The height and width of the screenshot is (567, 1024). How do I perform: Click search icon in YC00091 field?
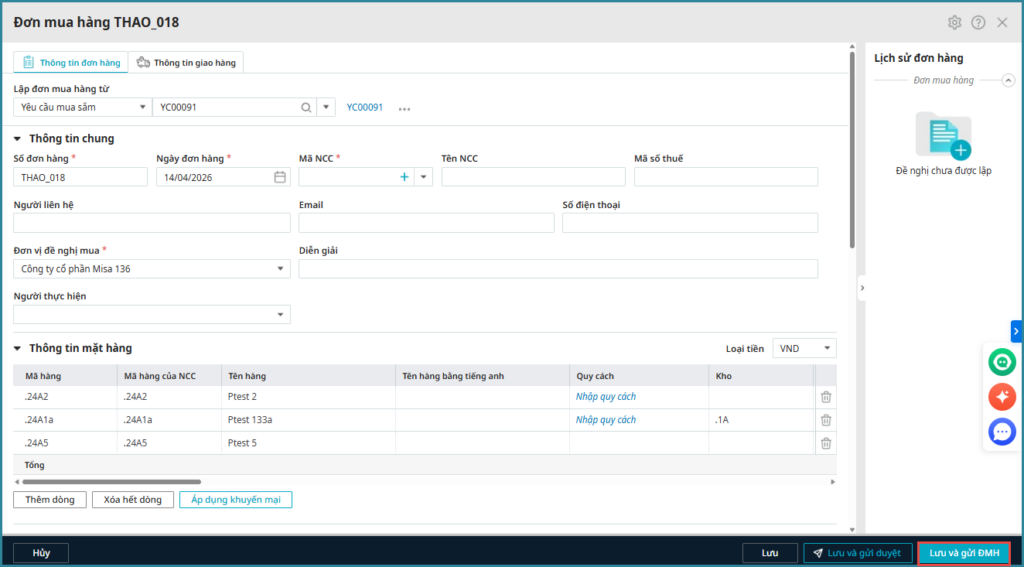click(306, 107)
